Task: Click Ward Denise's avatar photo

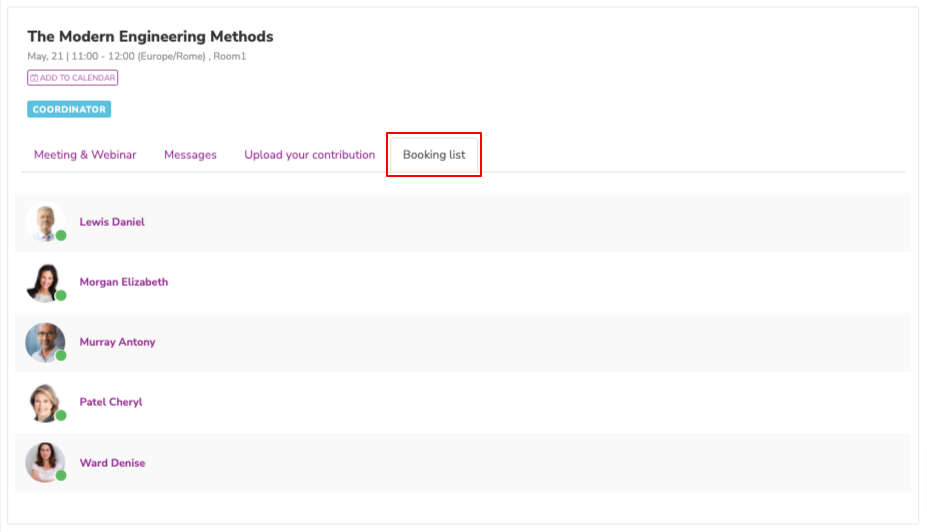Action: pos(45,462)
